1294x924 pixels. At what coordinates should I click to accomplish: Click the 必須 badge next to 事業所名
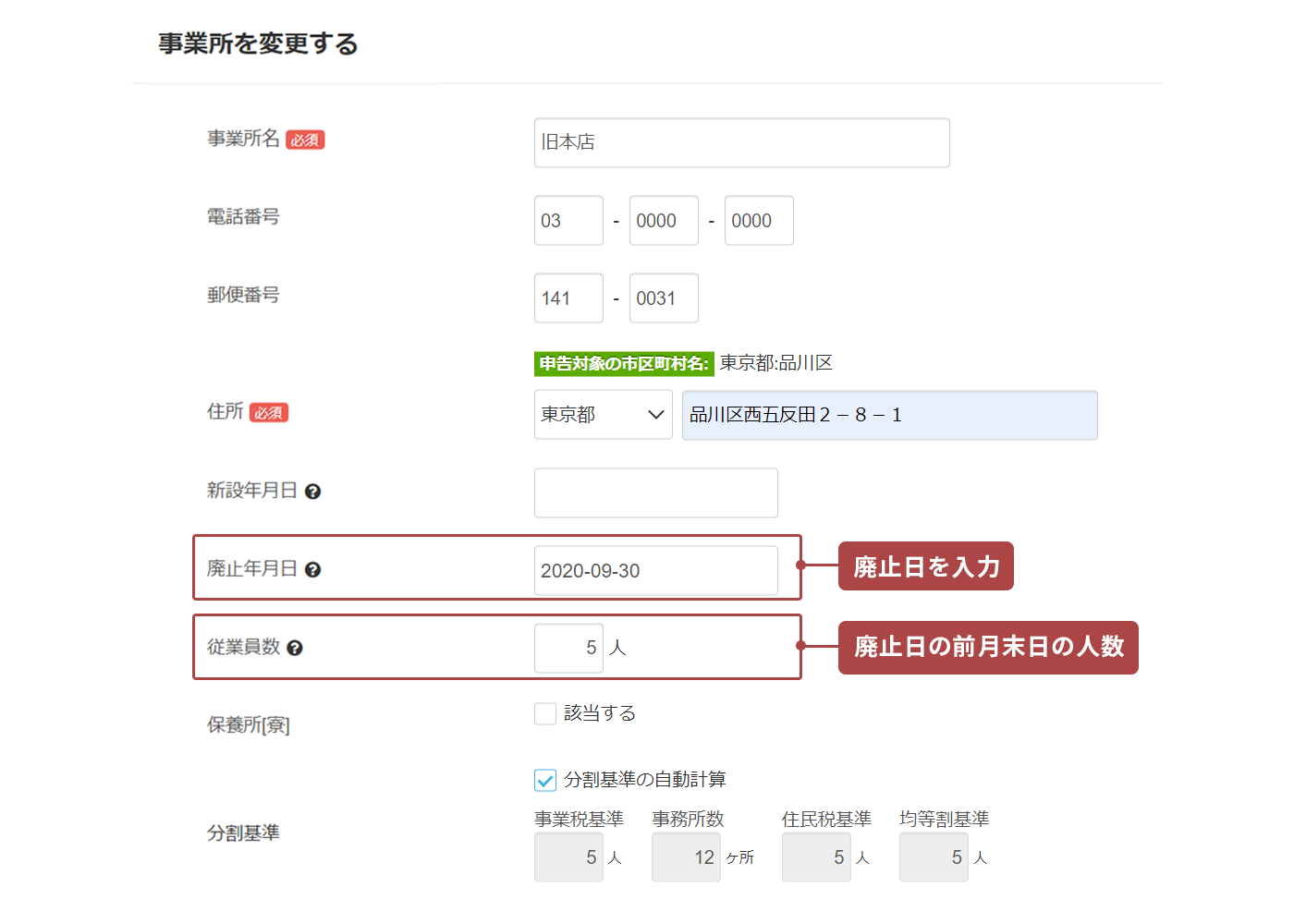[305, 140]
